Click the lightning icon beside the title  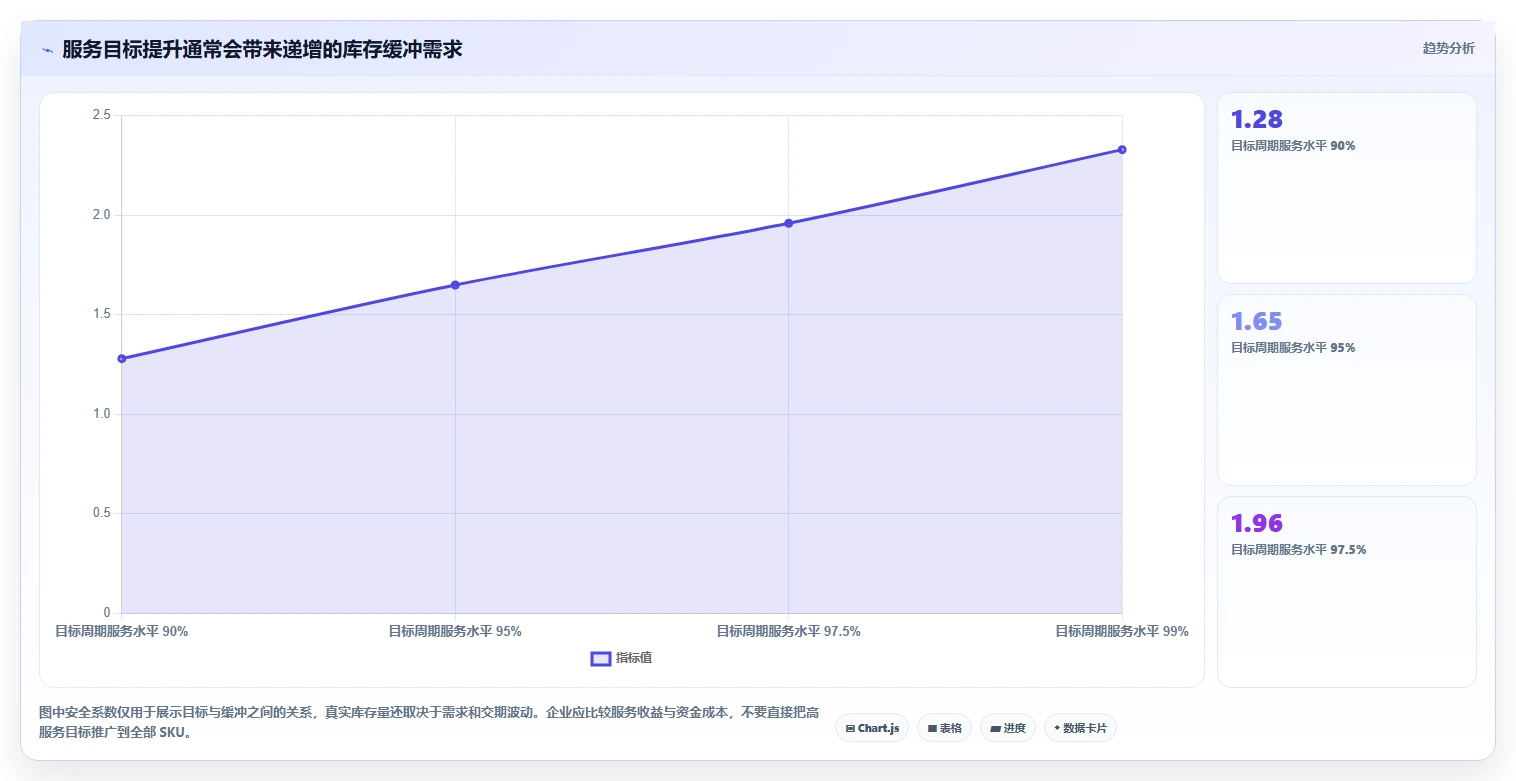click(x=47, y=50)
